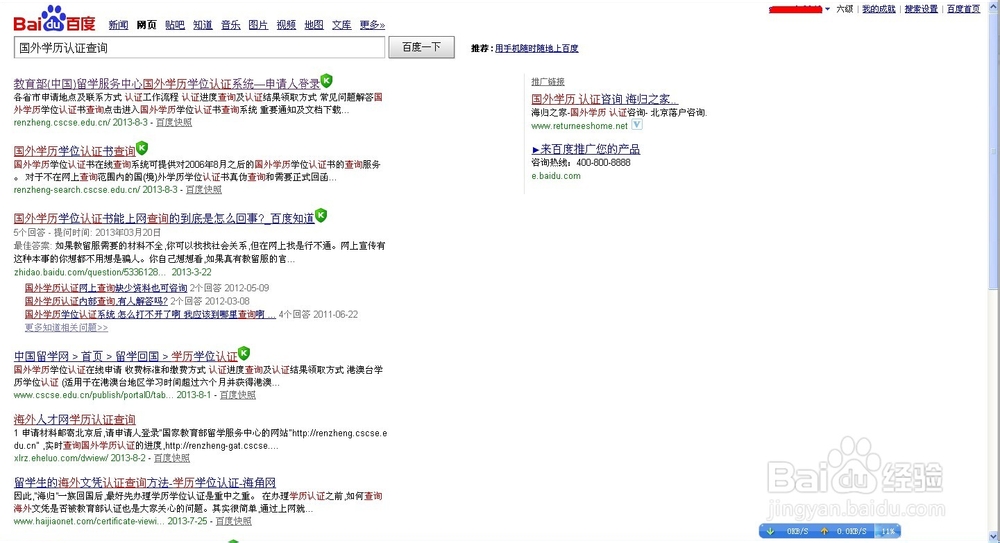Click the Baidu logo
Image resolution: width=1000 pixels, height=543 pixels.
(54, 19)
